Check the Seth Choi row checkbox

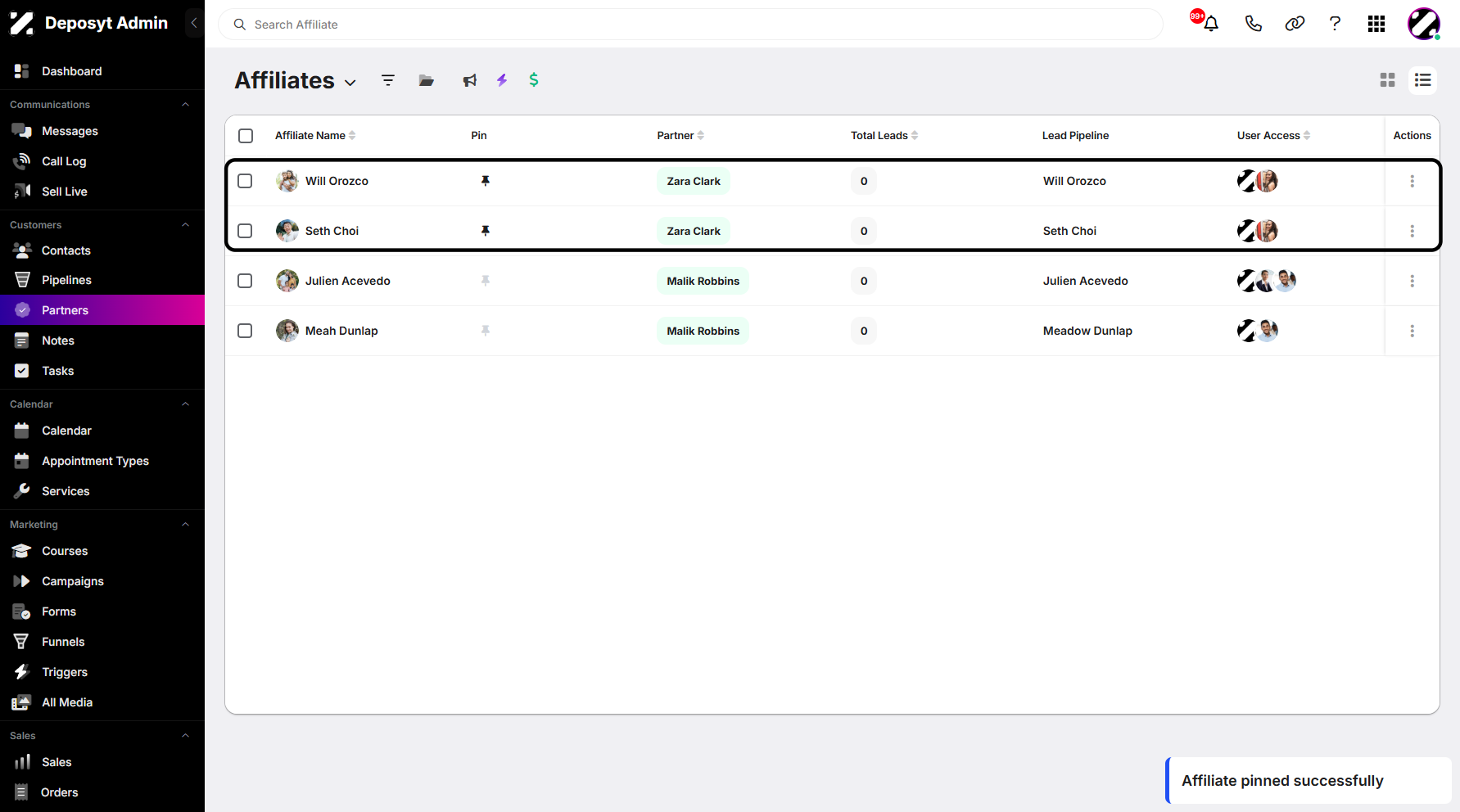245,231
